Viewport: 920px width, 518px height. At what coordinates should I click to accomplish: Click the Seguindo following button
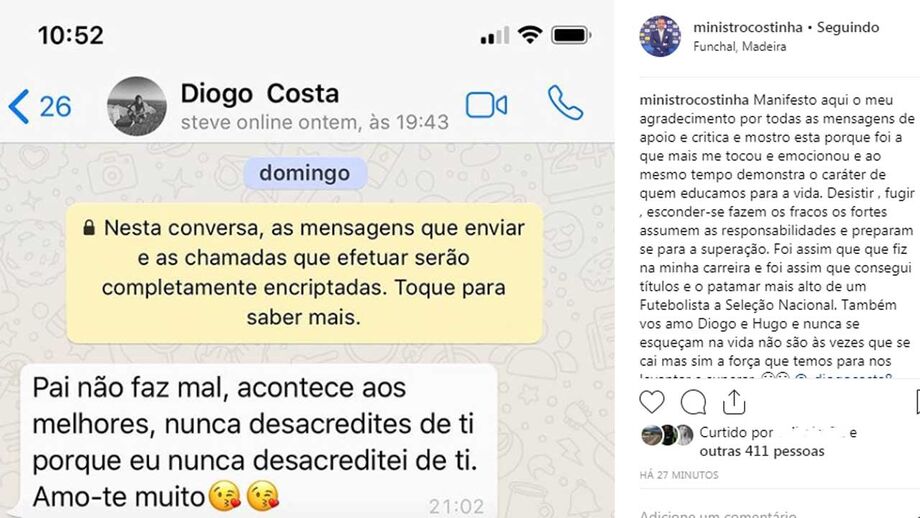[848, 27]
